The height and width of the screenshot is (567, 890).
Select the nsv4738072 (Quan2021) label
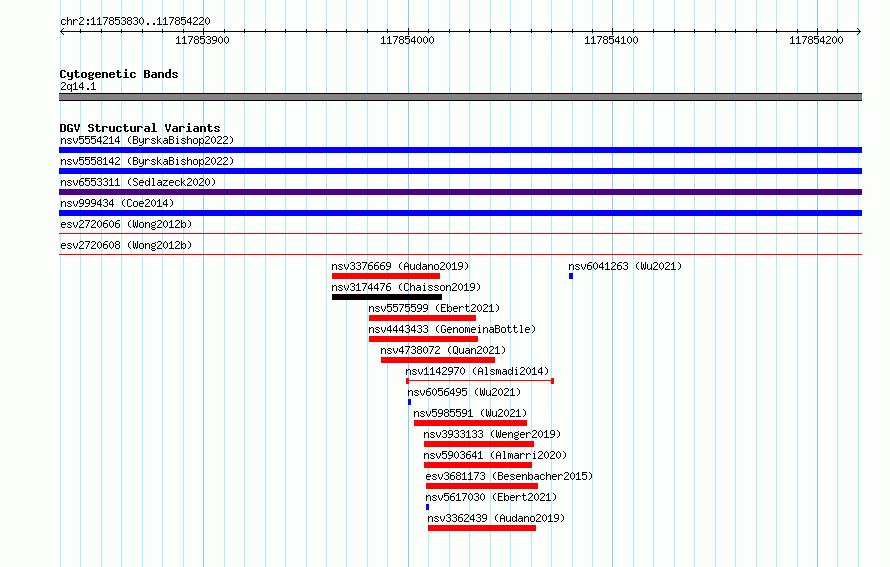tap(443, 350)
